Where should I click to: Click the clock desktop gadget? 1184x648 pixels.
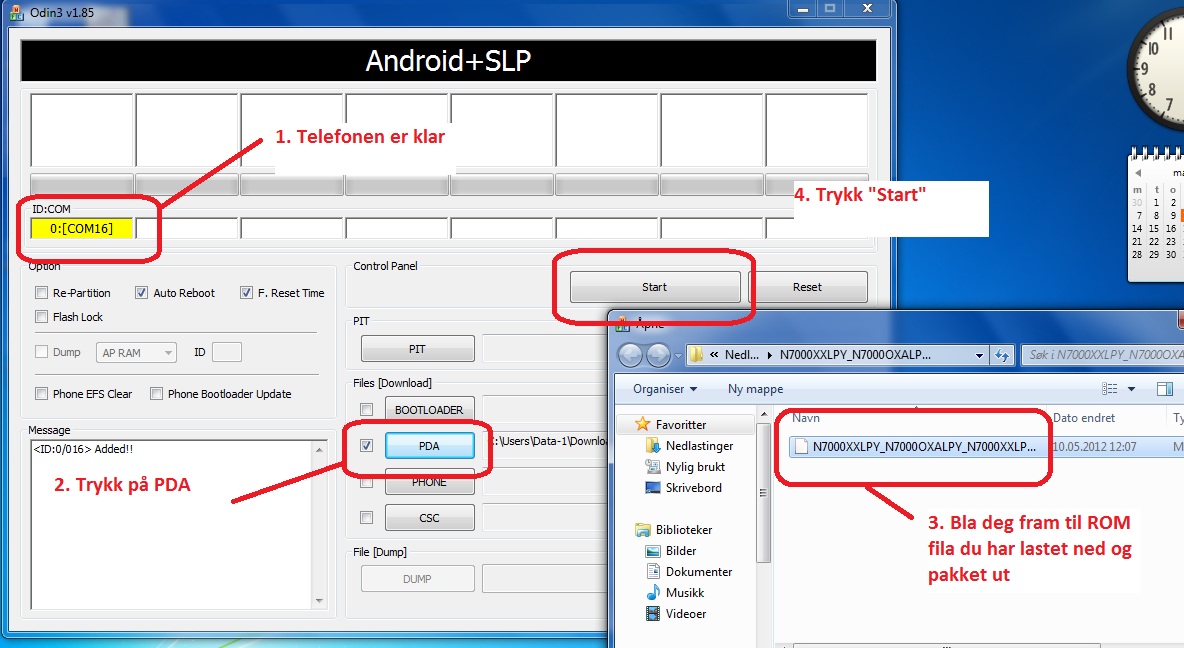(x=1155, y=68)
